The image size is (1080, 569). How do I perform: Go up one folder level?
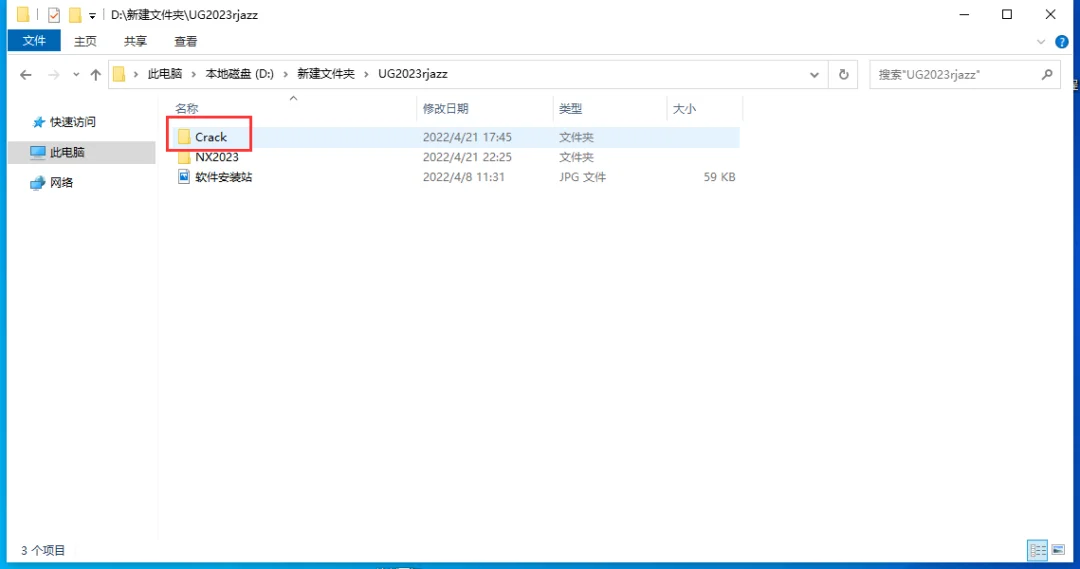(95, 74)
